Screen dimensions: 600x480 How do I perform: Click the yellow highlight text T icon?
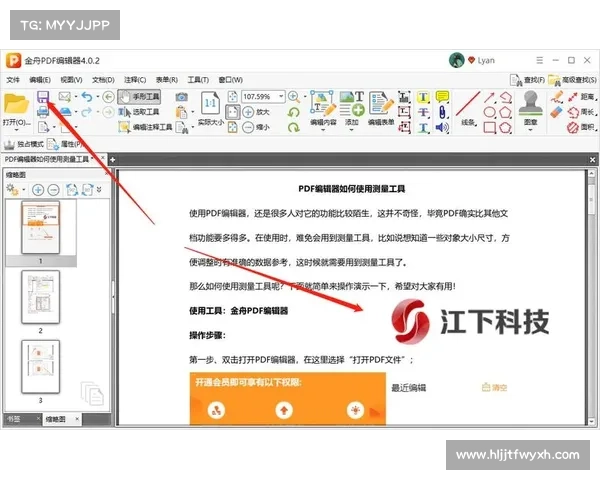423,97
